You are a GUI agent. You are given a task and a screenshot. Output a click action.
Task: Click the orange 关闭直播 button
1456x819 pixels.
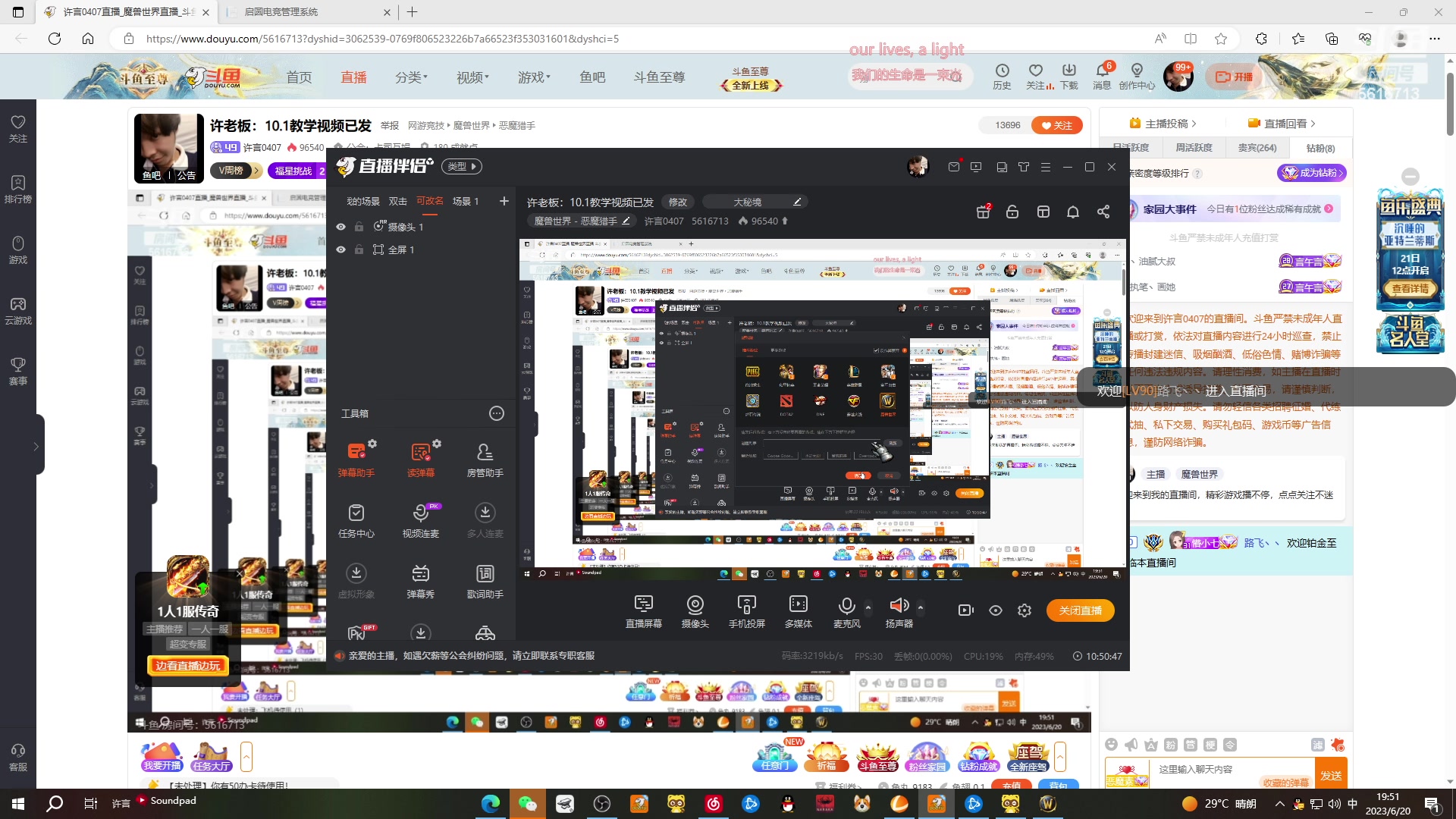tap(1081, 610)
